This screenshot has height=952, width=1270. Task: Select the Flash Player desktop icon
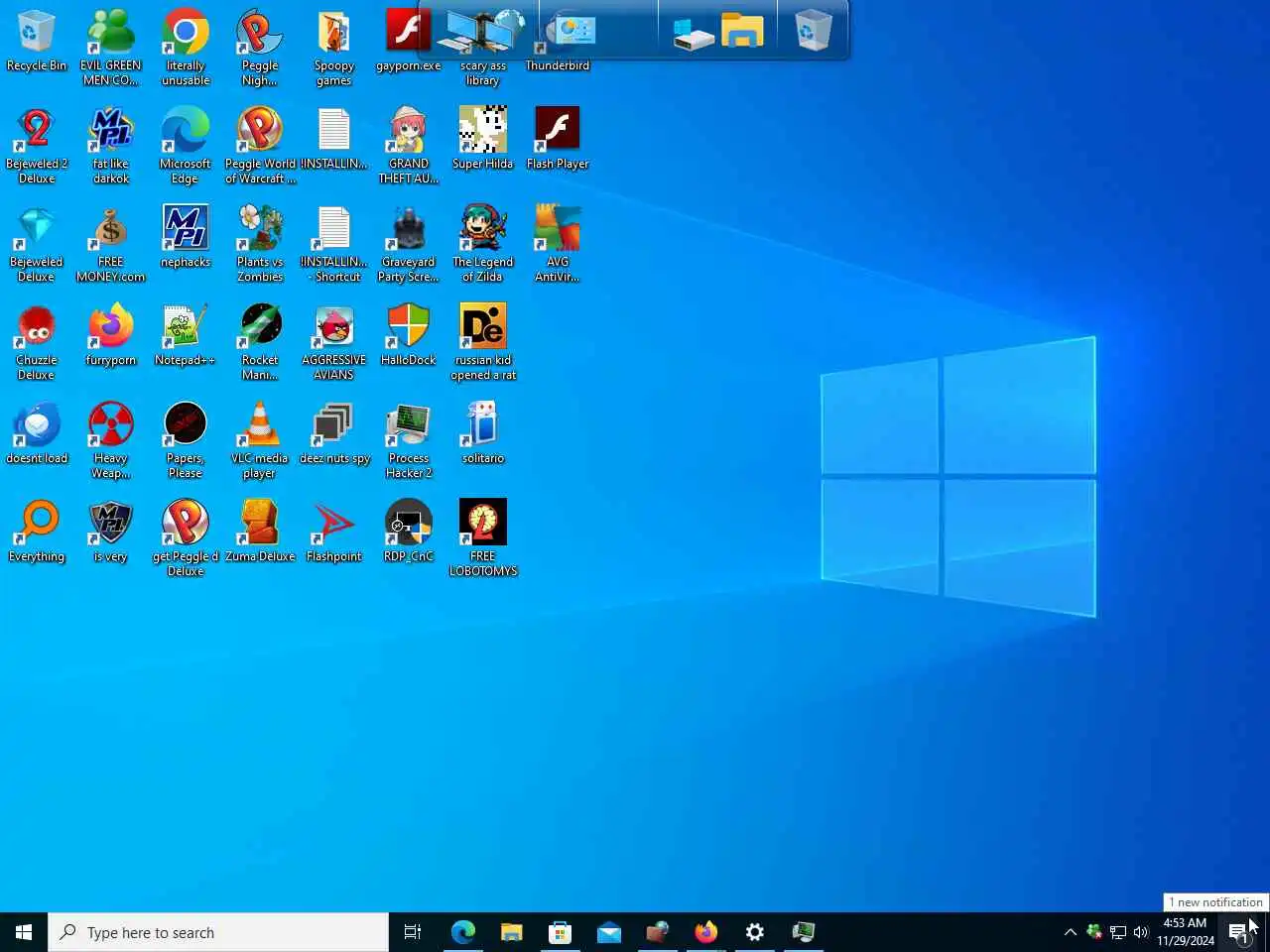(558, 139)
